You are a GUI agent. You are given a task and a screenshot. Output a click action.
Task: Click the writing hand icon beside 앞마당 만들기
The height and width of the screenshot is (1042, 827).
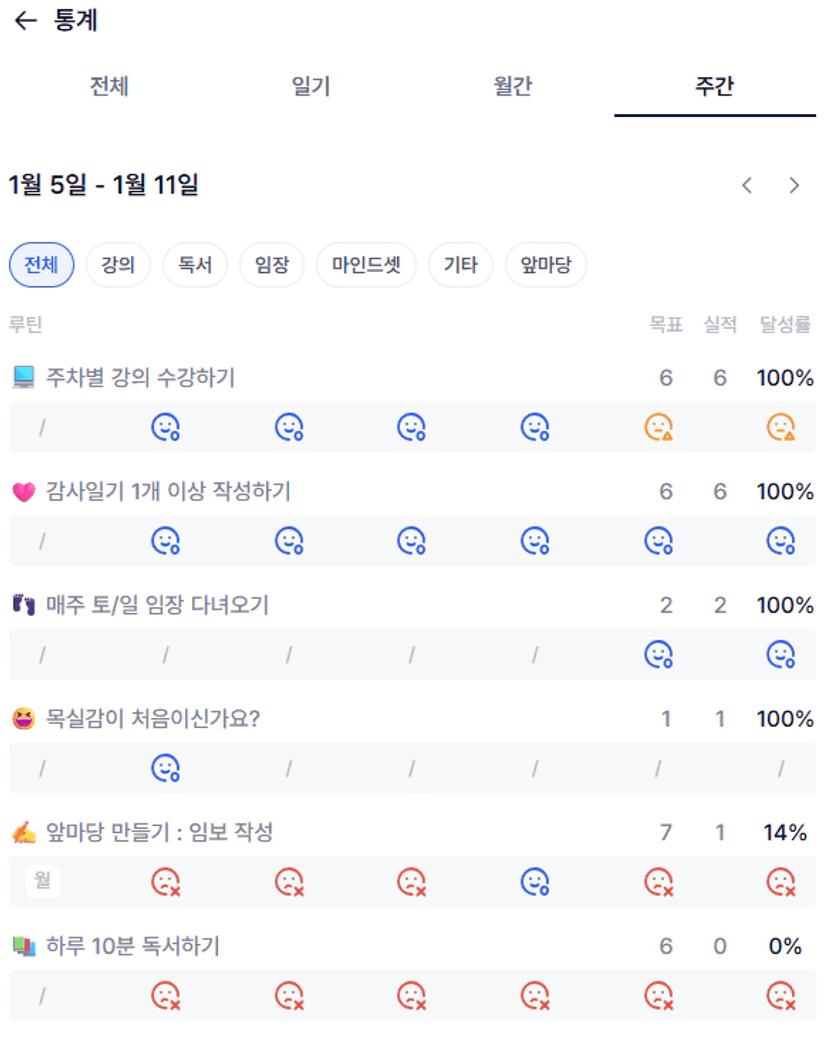(24, 832)
